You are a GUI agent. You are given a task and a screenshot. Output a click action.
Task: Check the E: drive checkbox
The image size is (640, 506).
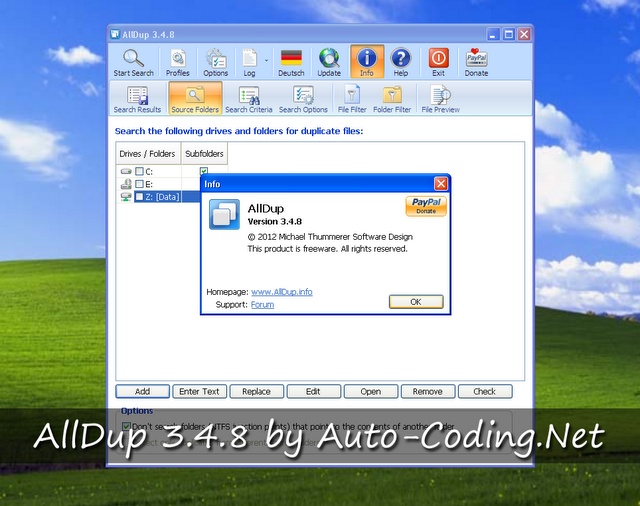pos(140,184)
